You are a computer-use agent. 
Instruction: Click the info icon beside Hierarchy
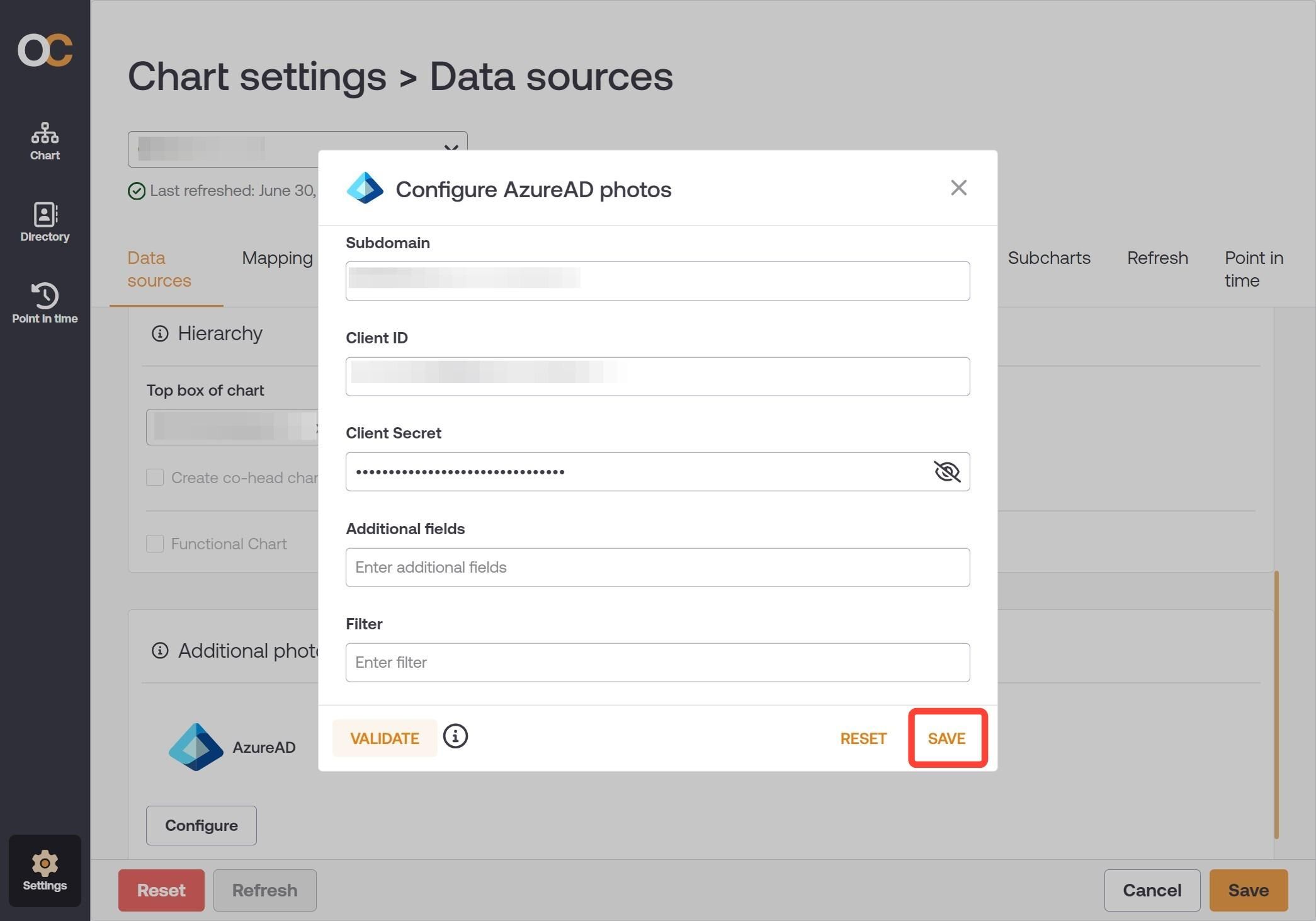(160, 334)
